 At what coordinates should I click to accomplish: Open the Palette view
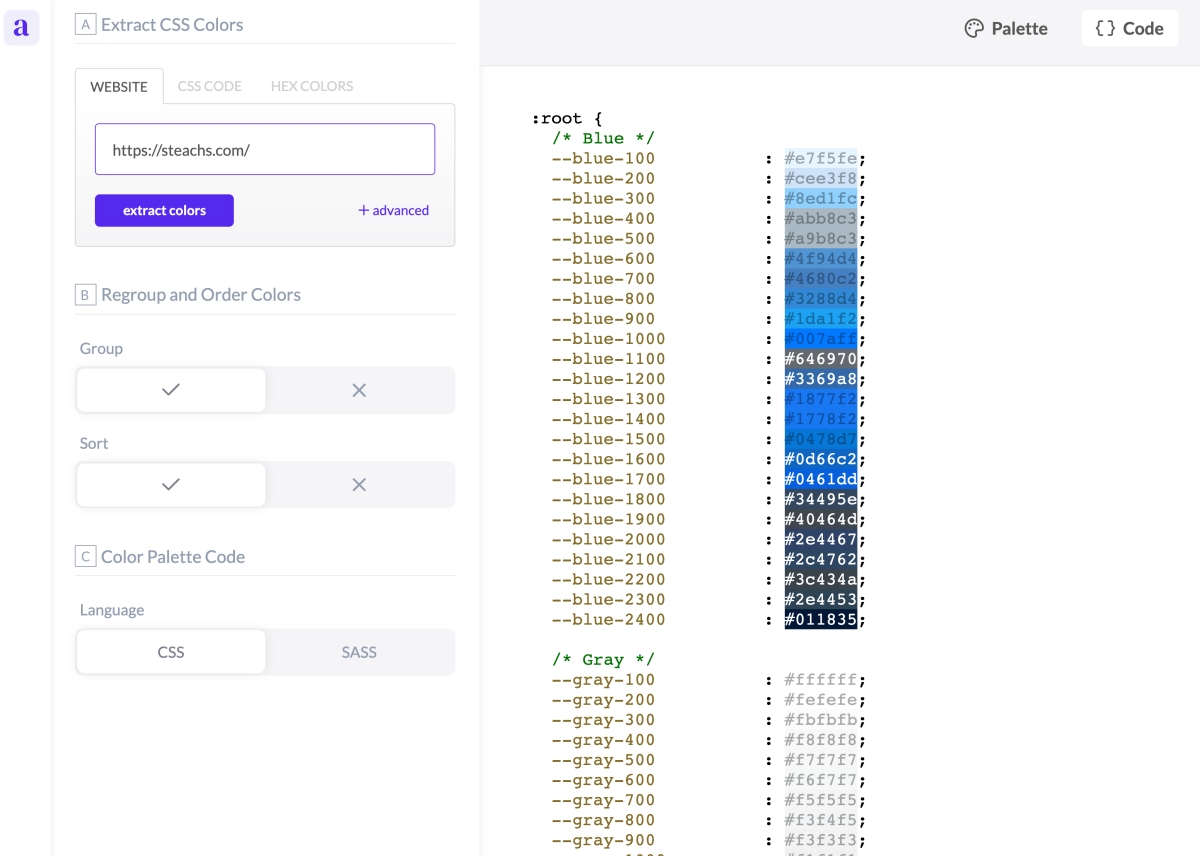[x=1006, y=28]
